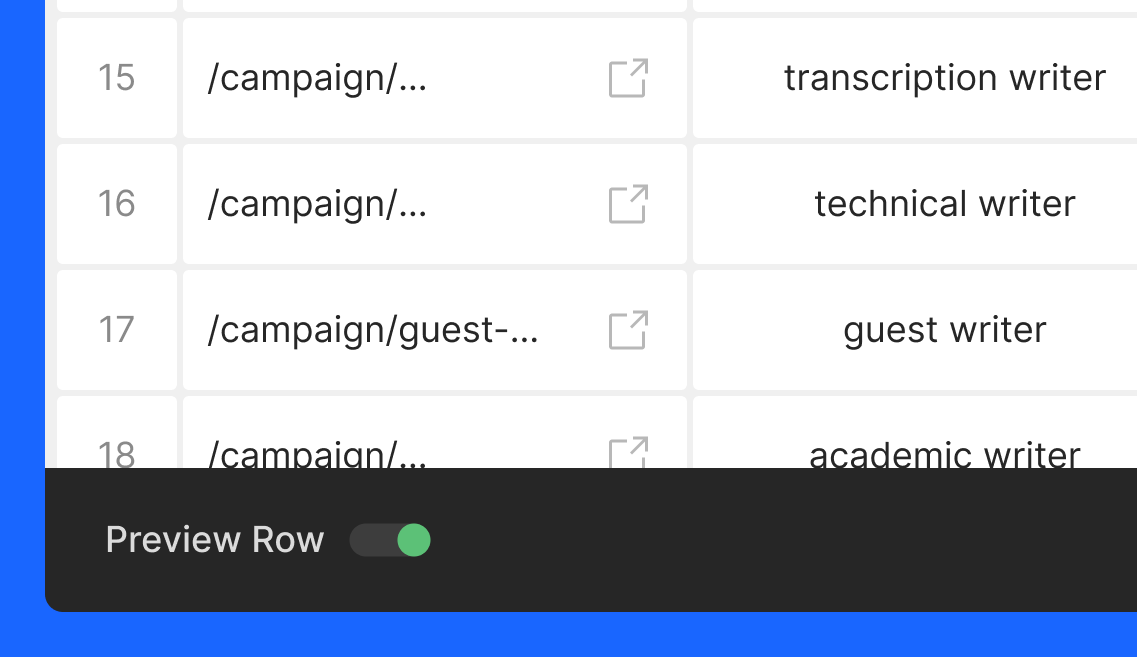Open external link icon in row 15
This screenshot has height=657, width=1137.
click(x=628, y=78)
